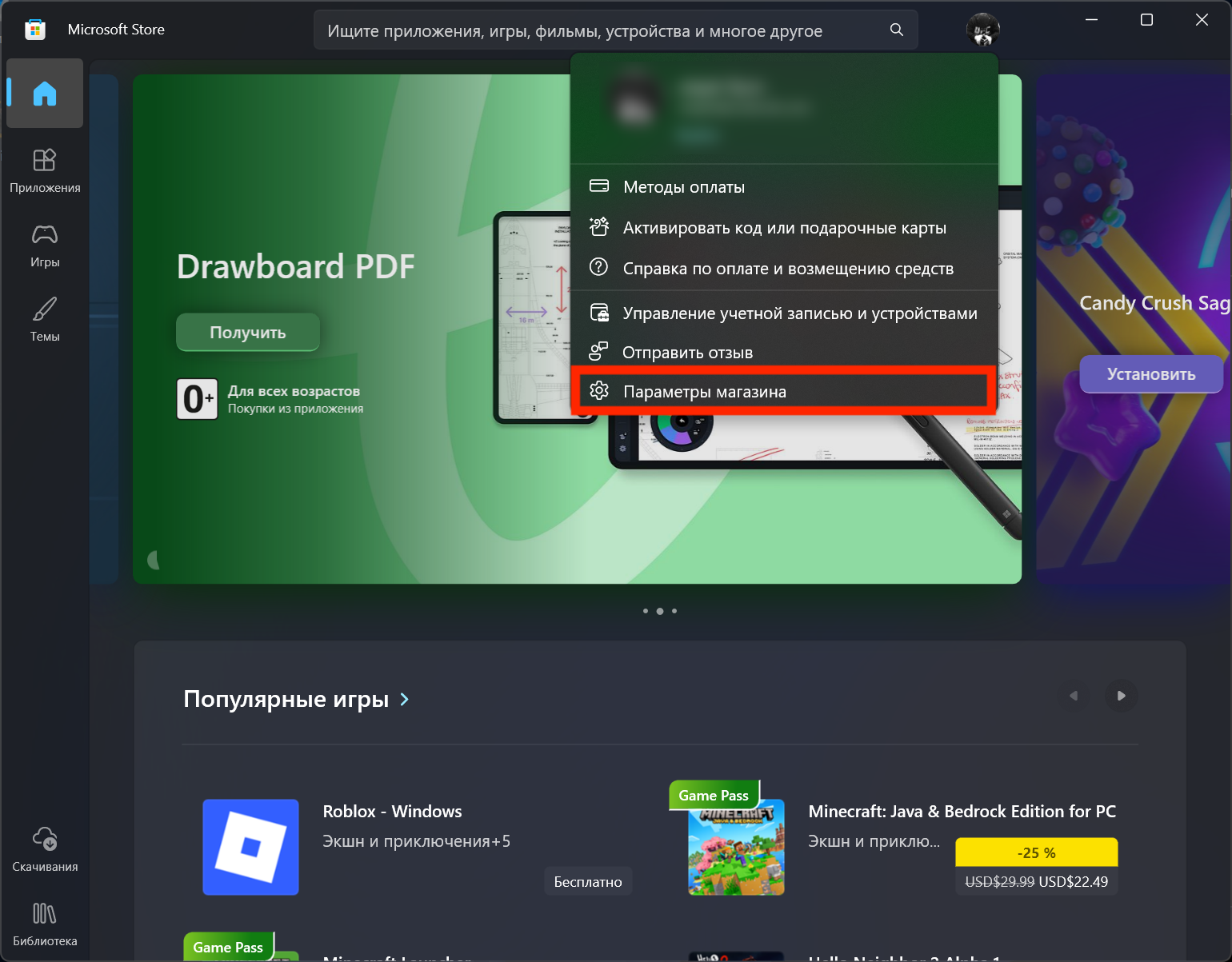Click the Покупки из приложения text
1232x962 pixels.
tap(295, 409)
